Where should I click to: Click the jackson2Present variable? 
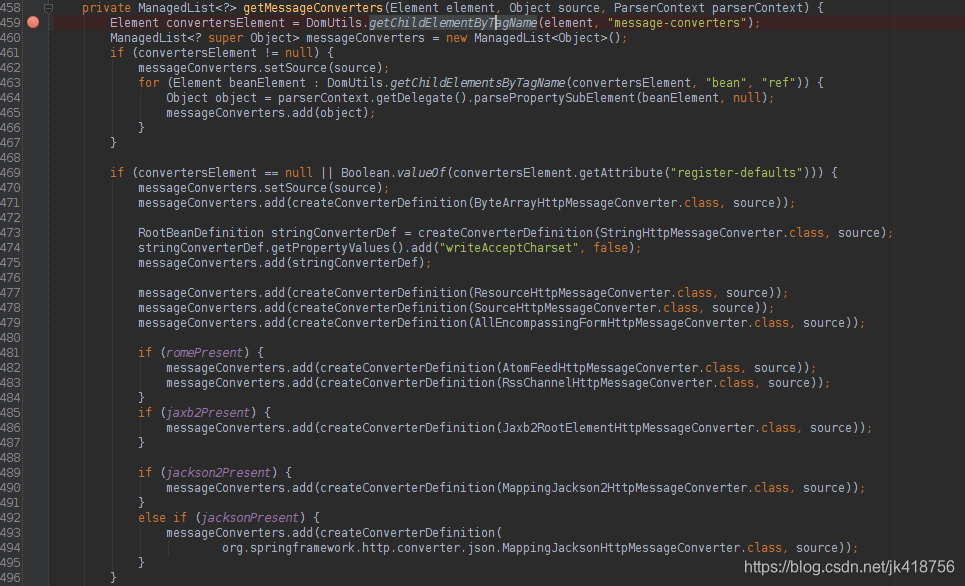tap(218, 473)
